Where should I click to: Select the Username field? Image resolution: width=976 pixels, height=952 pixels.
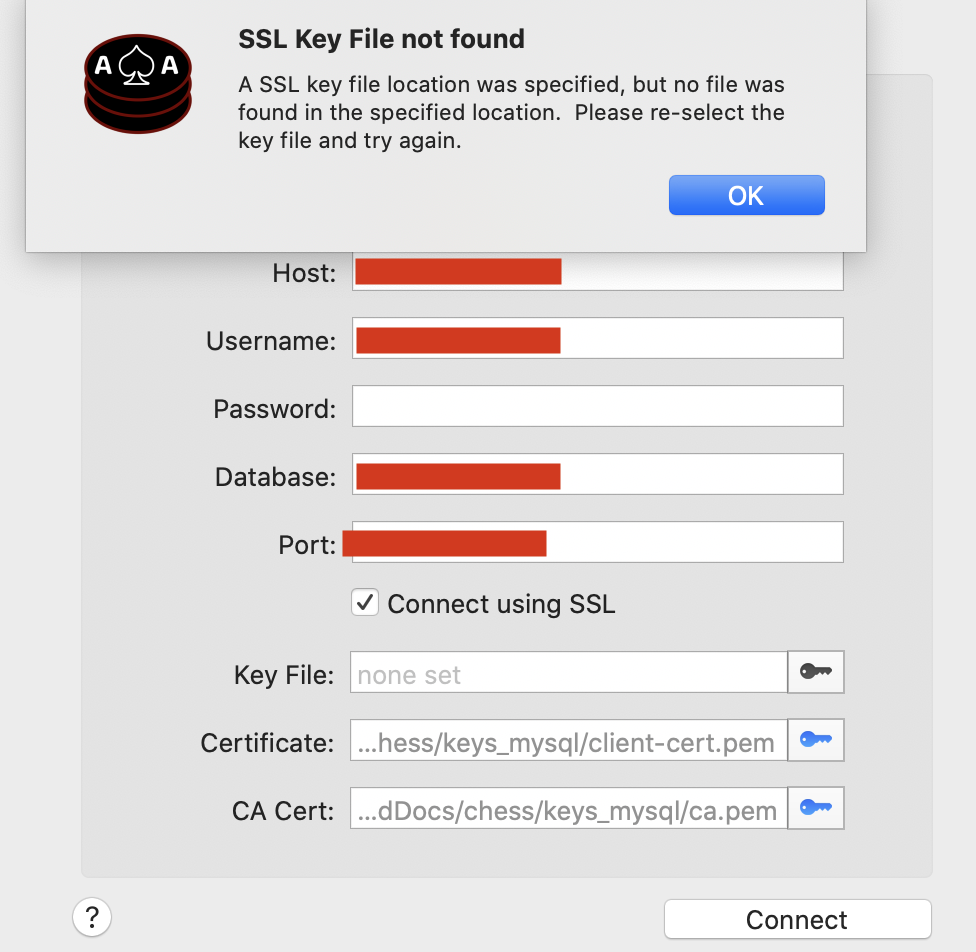pos(597,338)
